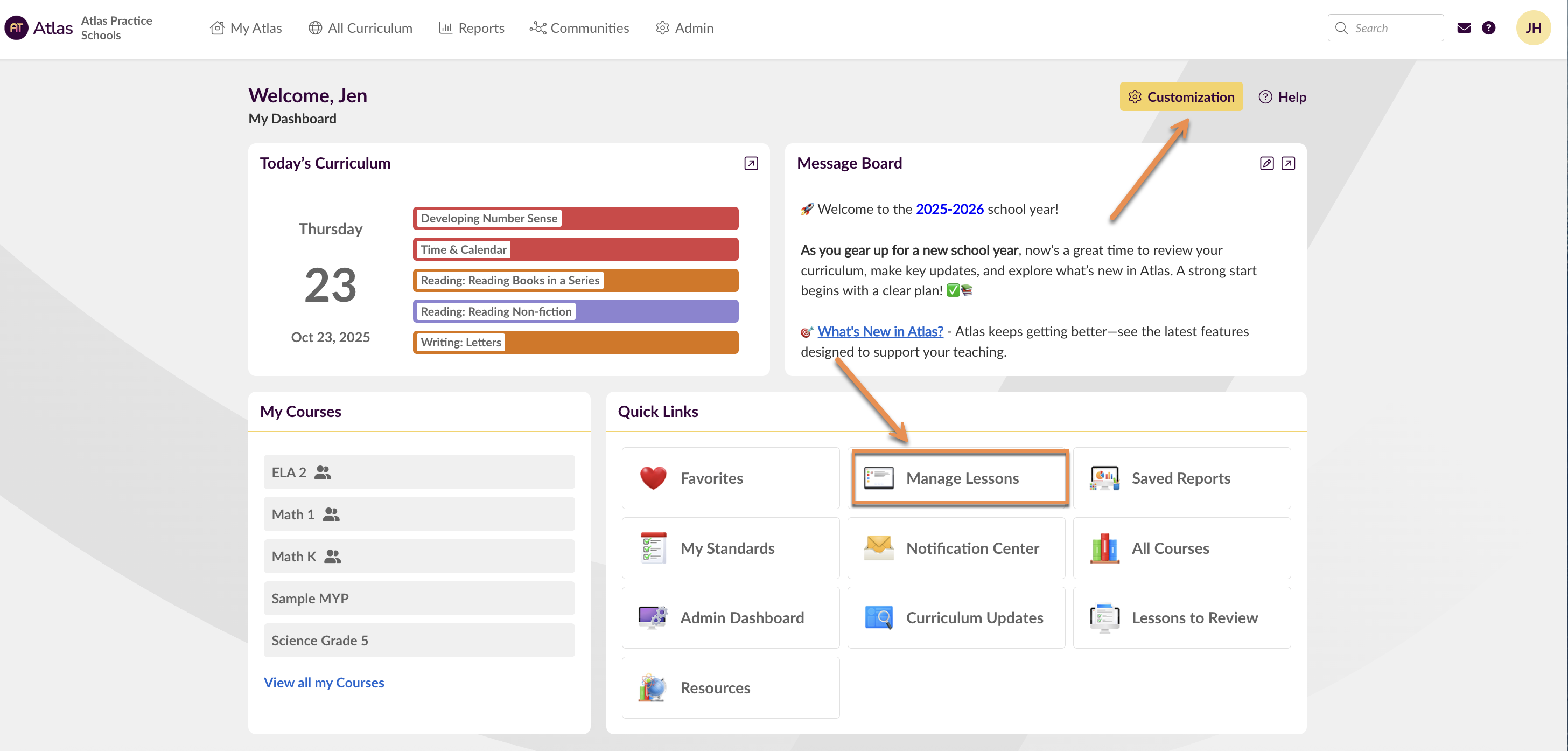Open the question mark help icon in header
Image resolution: width=1568 pixels, height=751 pixels.
(x=1488, y=28)
